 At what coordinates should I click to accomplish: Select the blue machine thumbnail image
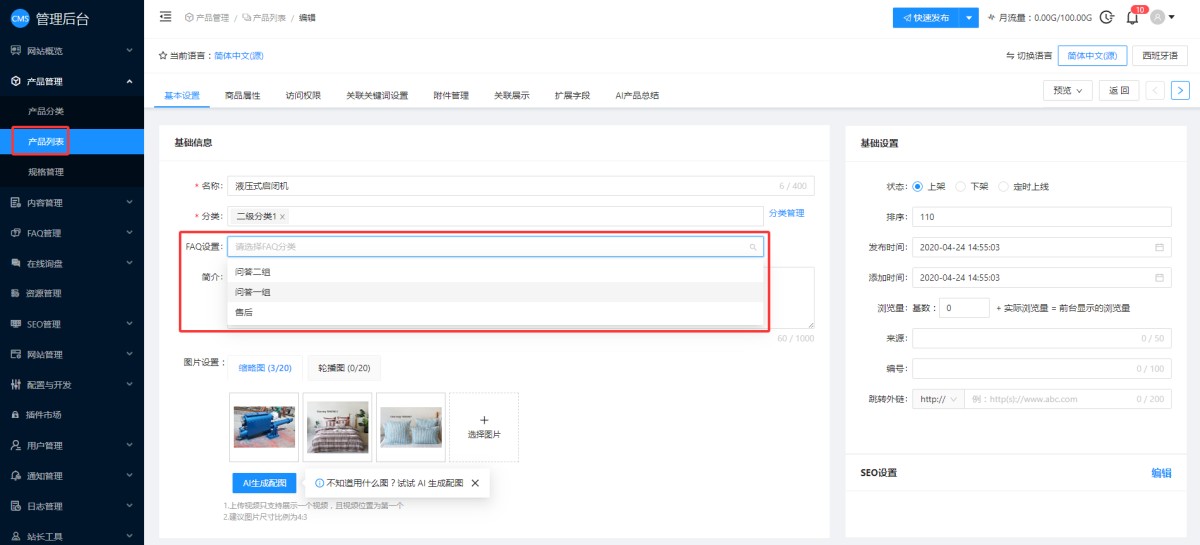pyautogui.click(x=265, y=427)
